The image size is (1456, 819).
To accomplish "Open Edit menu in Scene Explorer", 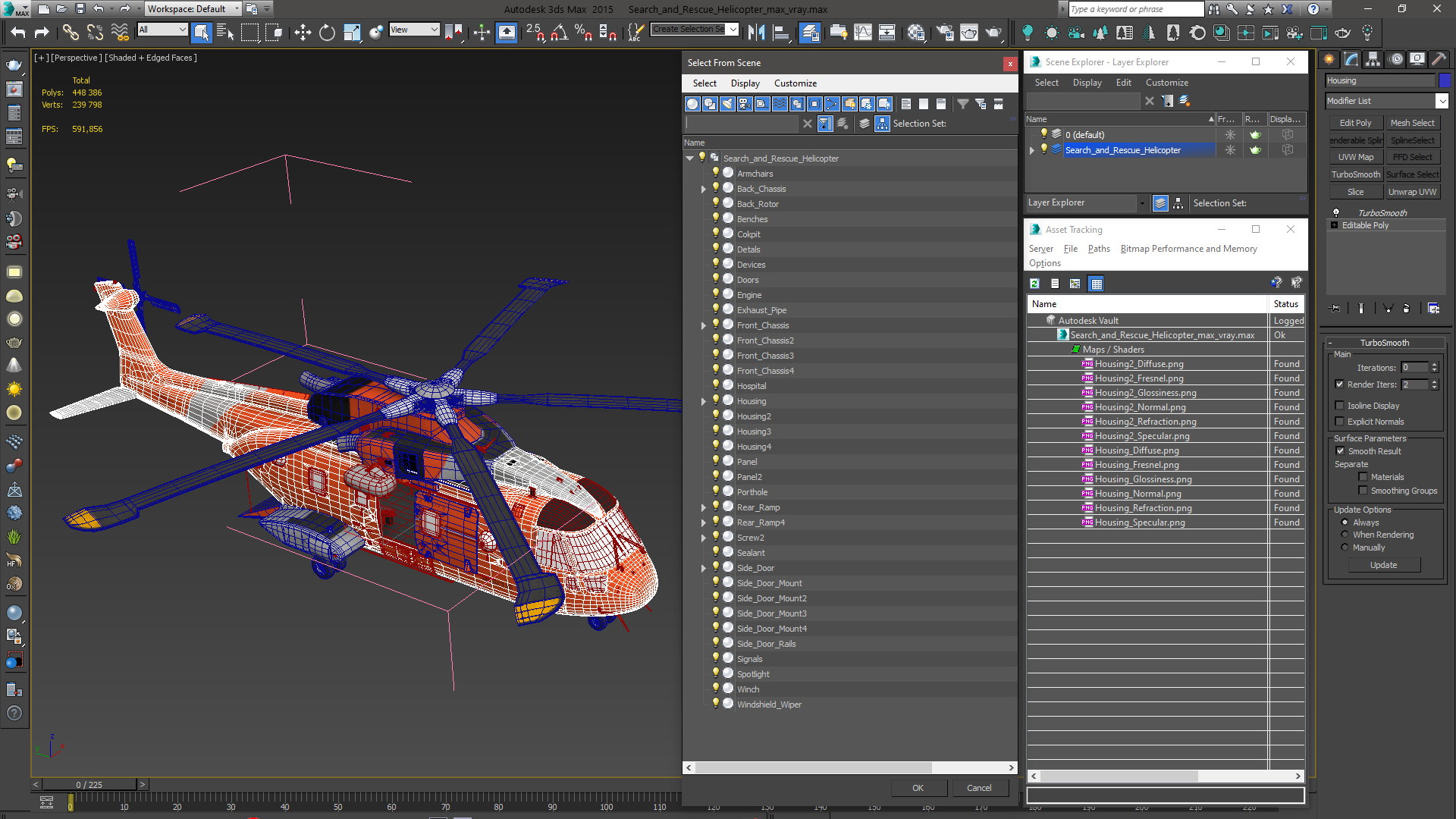I will 1124,83.
